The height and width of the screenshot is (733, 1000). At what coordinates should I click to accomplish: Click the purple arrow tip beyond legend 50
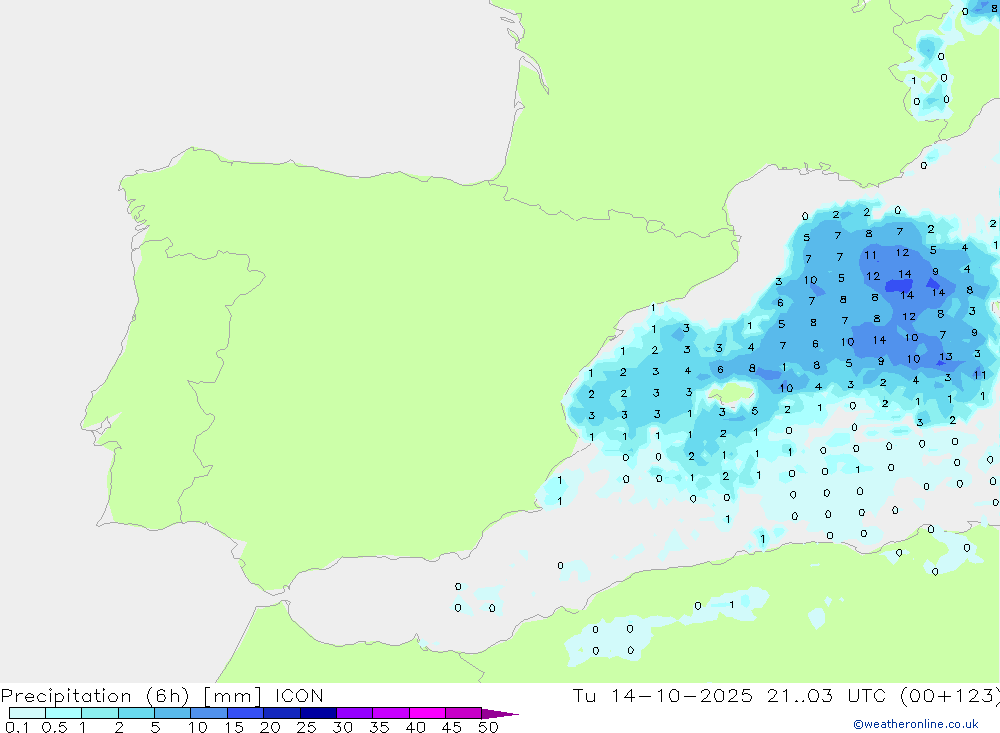tap(500, 713)
